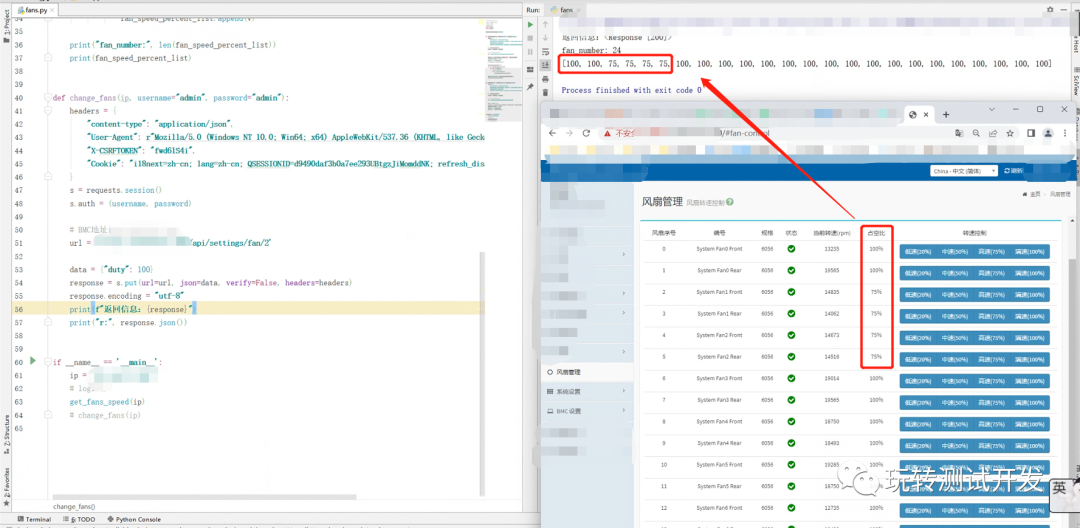Viewport: 1080px width, 528px height.
Task: Set System Fan0 Rear to 中速(50%)
Action: pos(954,273)
